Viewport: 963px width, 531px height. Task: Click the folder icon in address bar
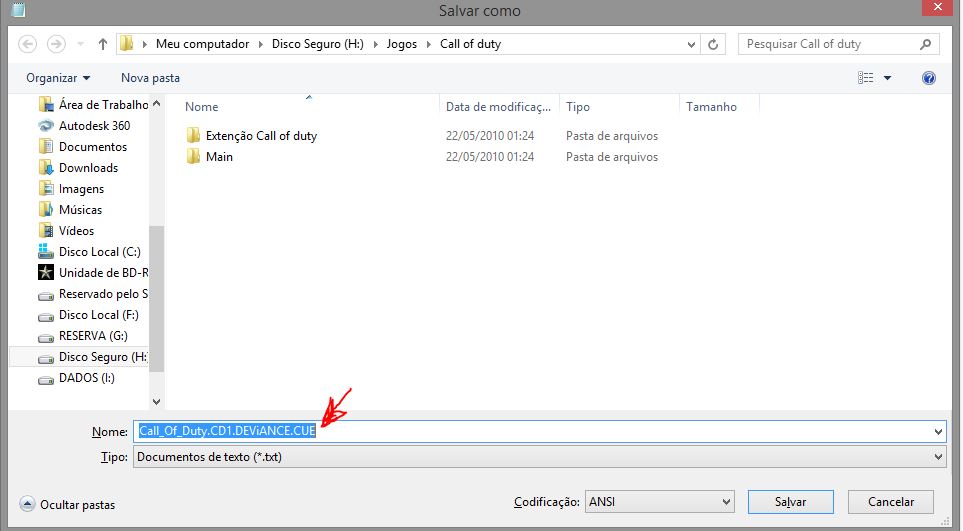(x=127, y=44)
